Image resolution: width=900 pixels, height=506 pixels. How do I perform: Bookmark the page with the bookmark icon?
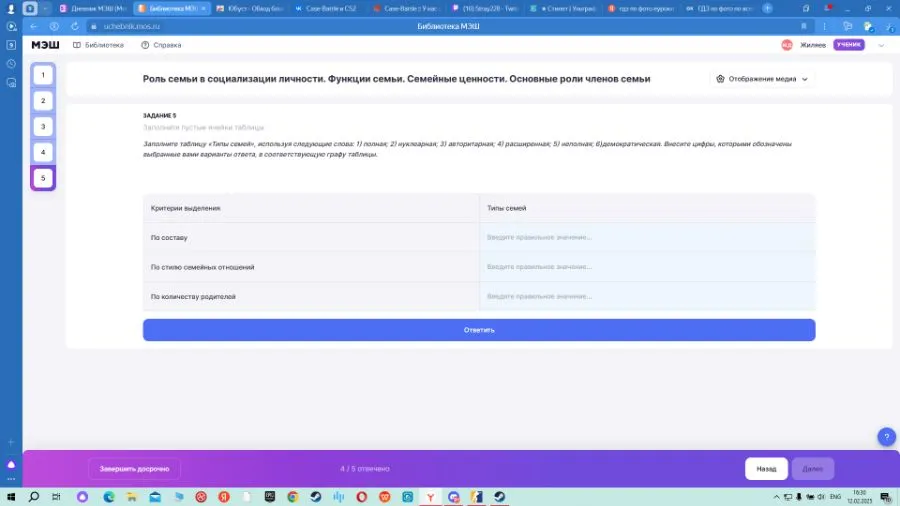point(804,26)
